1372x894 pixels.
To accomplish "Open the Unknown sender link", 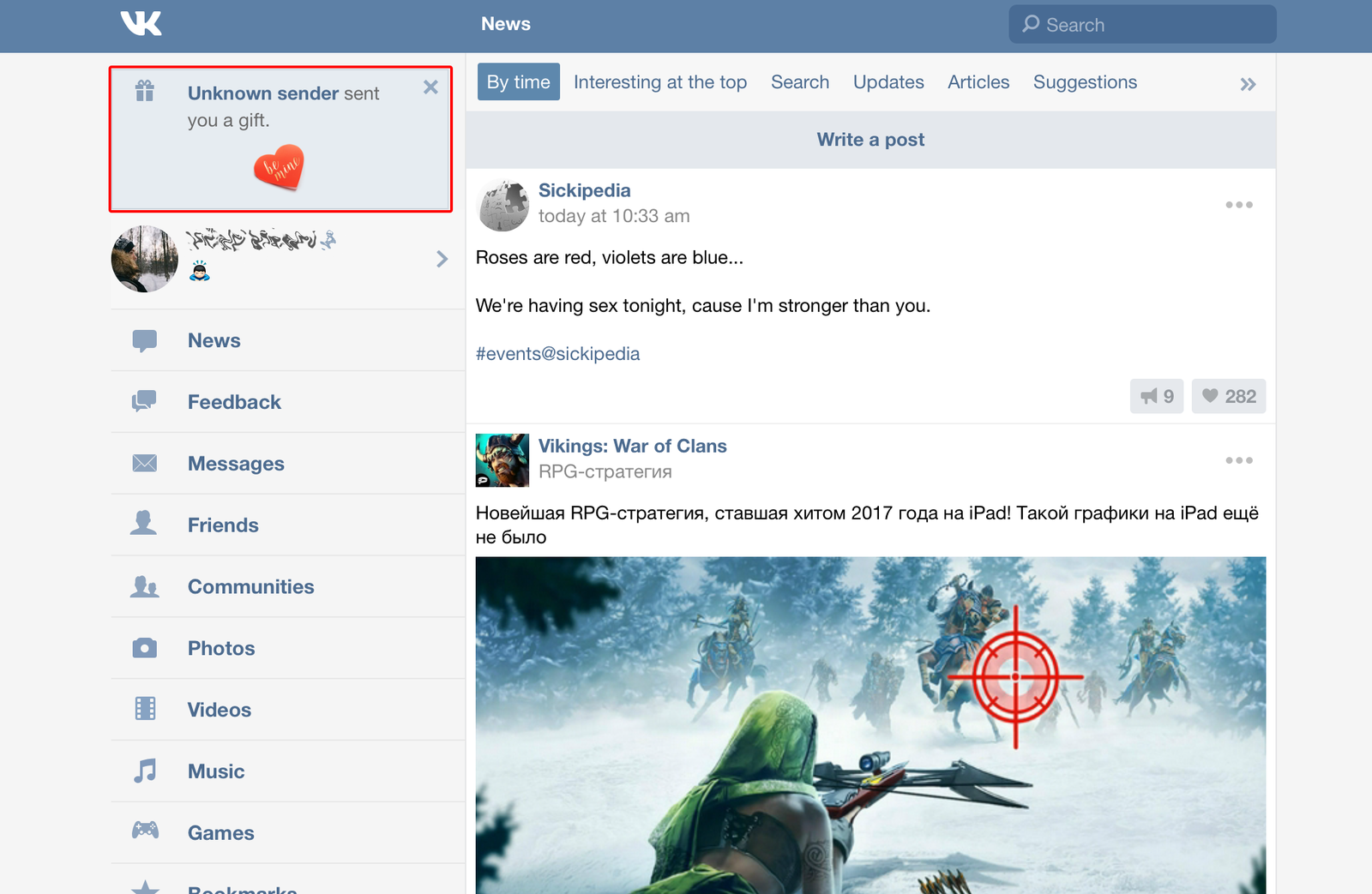I will [x=263, y=93].
